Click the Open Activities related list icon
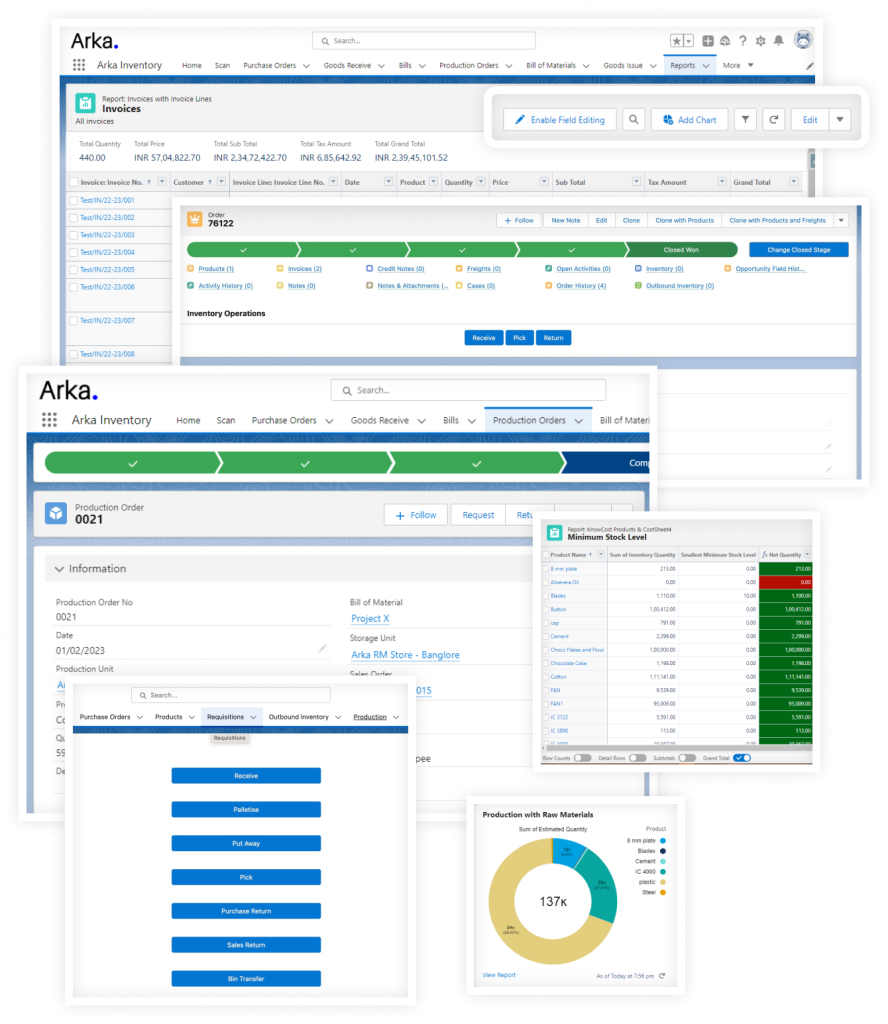The image size is (888, 1024). click(548, 268)
